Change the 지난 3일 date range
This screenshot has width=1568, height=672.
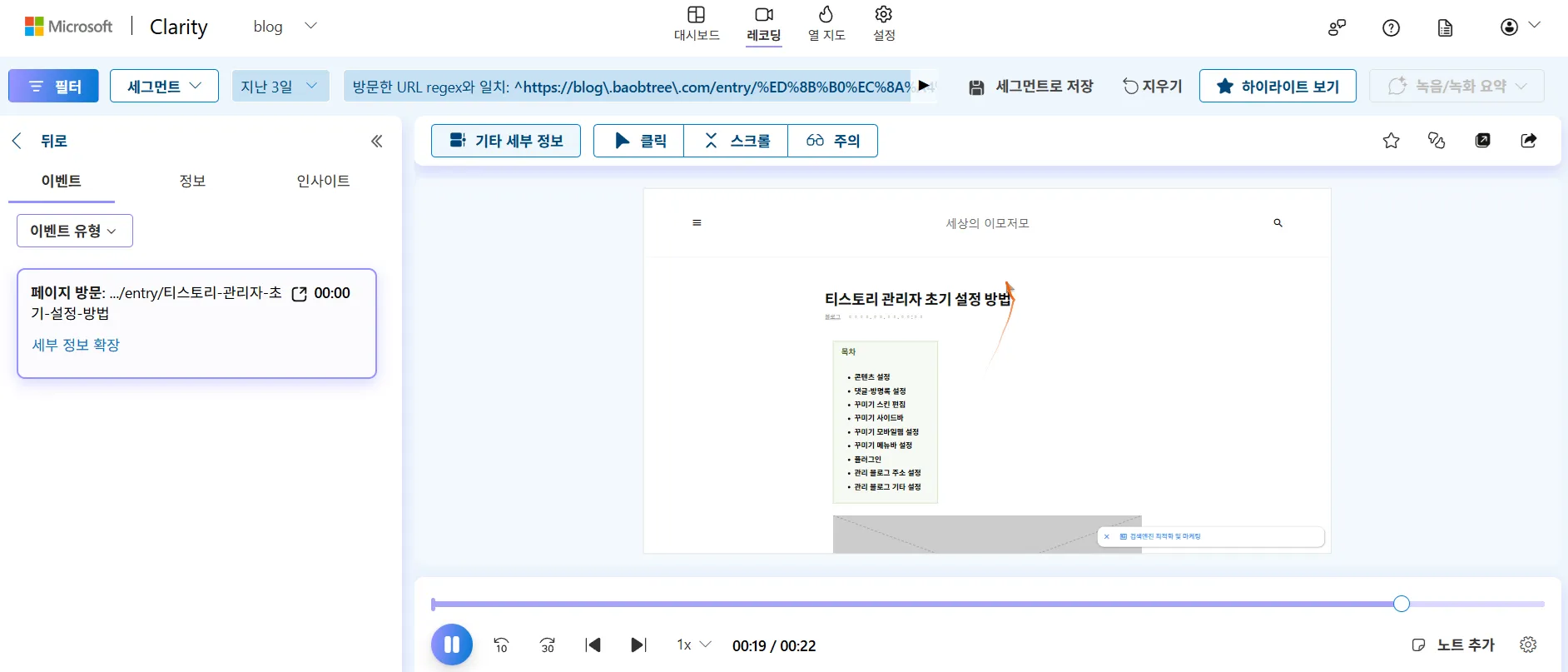click(280, 86)
